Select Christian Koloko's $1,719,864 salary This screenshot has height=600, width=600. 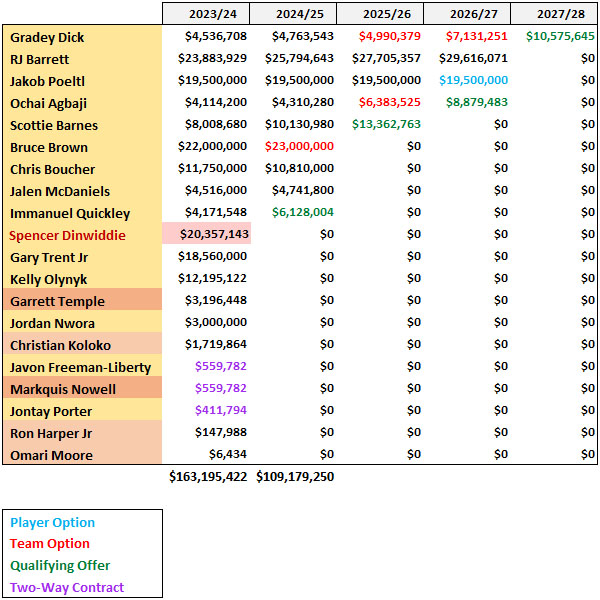pos(216,344)
